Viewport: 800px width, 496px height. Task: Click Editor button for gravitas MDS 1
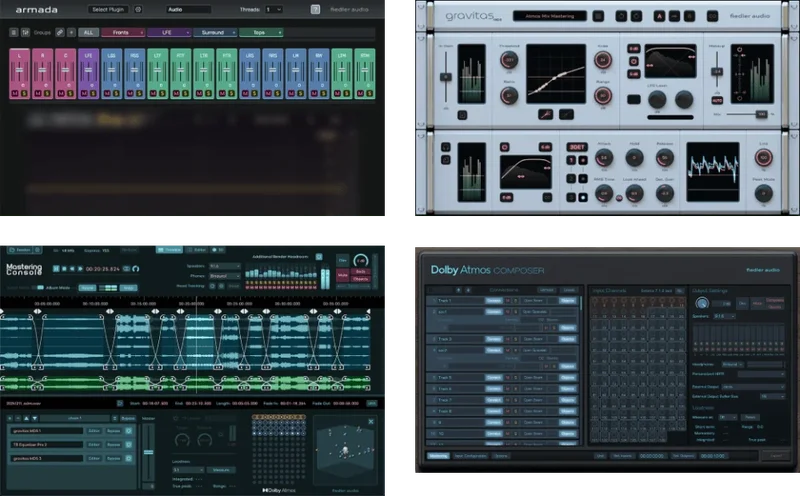pyautogui.click(x=94, y=431)
